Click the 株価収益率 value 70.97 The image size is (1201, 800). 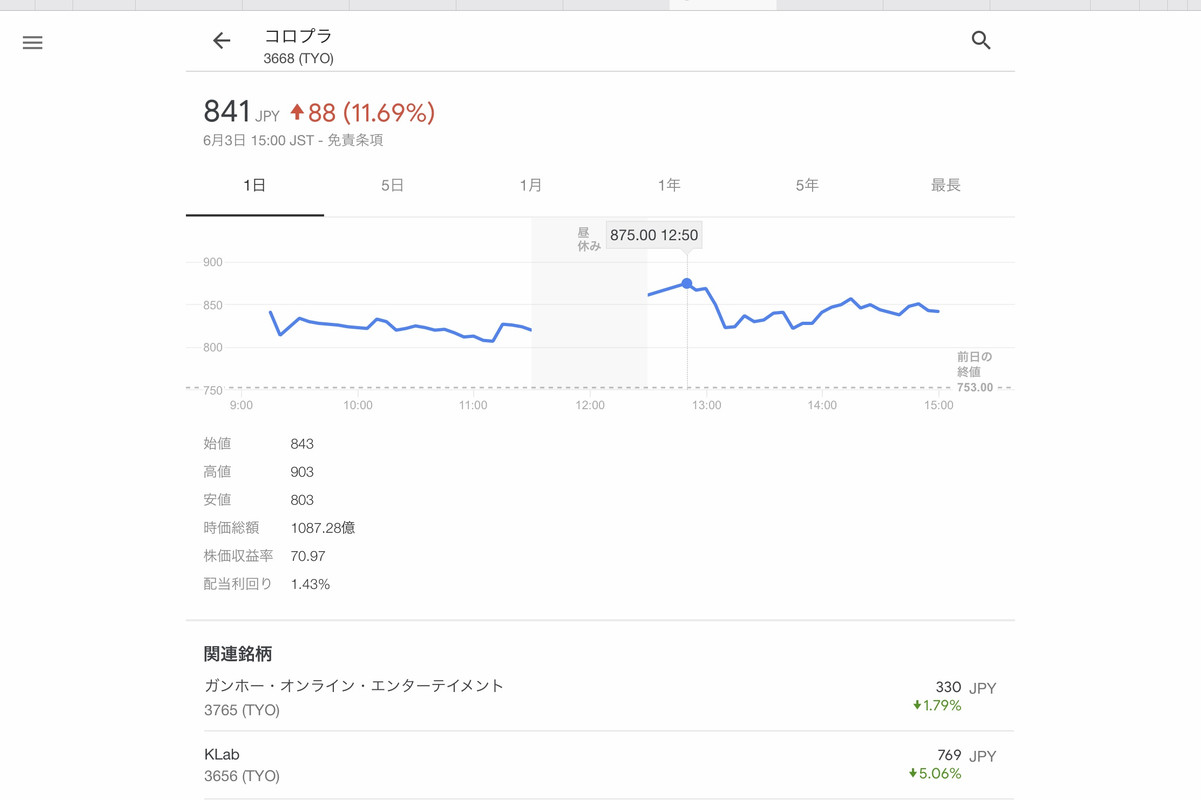308,556
